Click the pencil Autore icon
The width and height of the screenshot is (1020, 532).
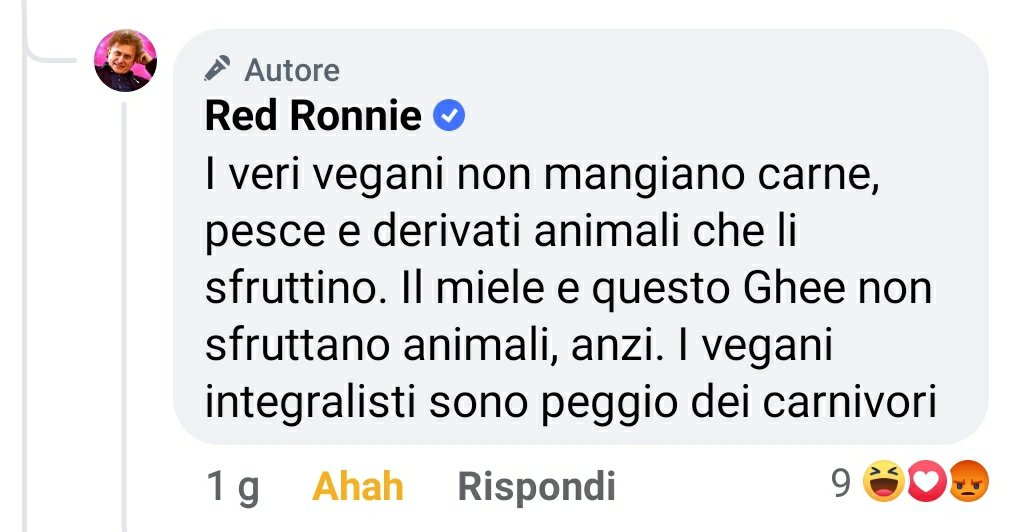(217, 69)
